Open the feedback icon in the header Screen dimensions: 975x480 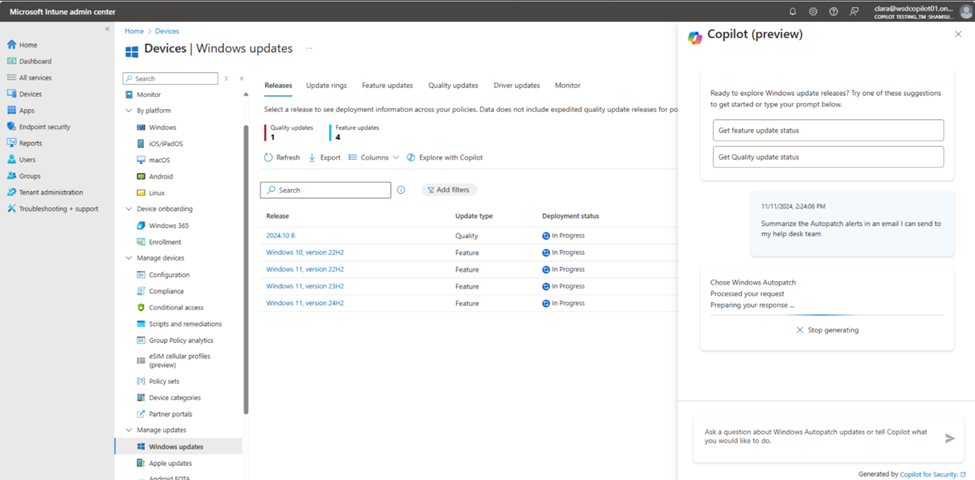click(x=854, y=11)
